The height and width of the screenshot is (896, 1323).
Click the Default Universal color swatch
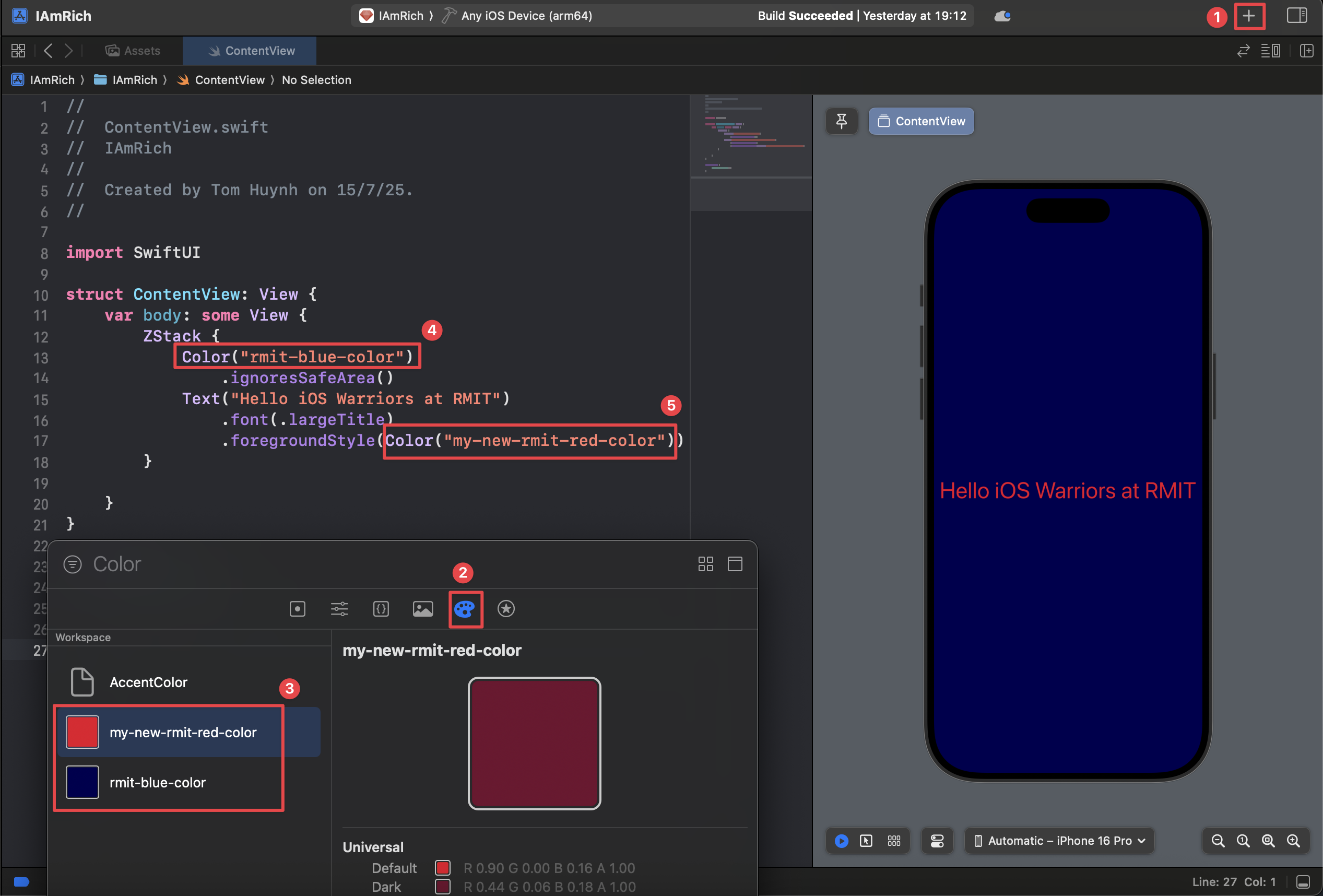coord(443,867)
